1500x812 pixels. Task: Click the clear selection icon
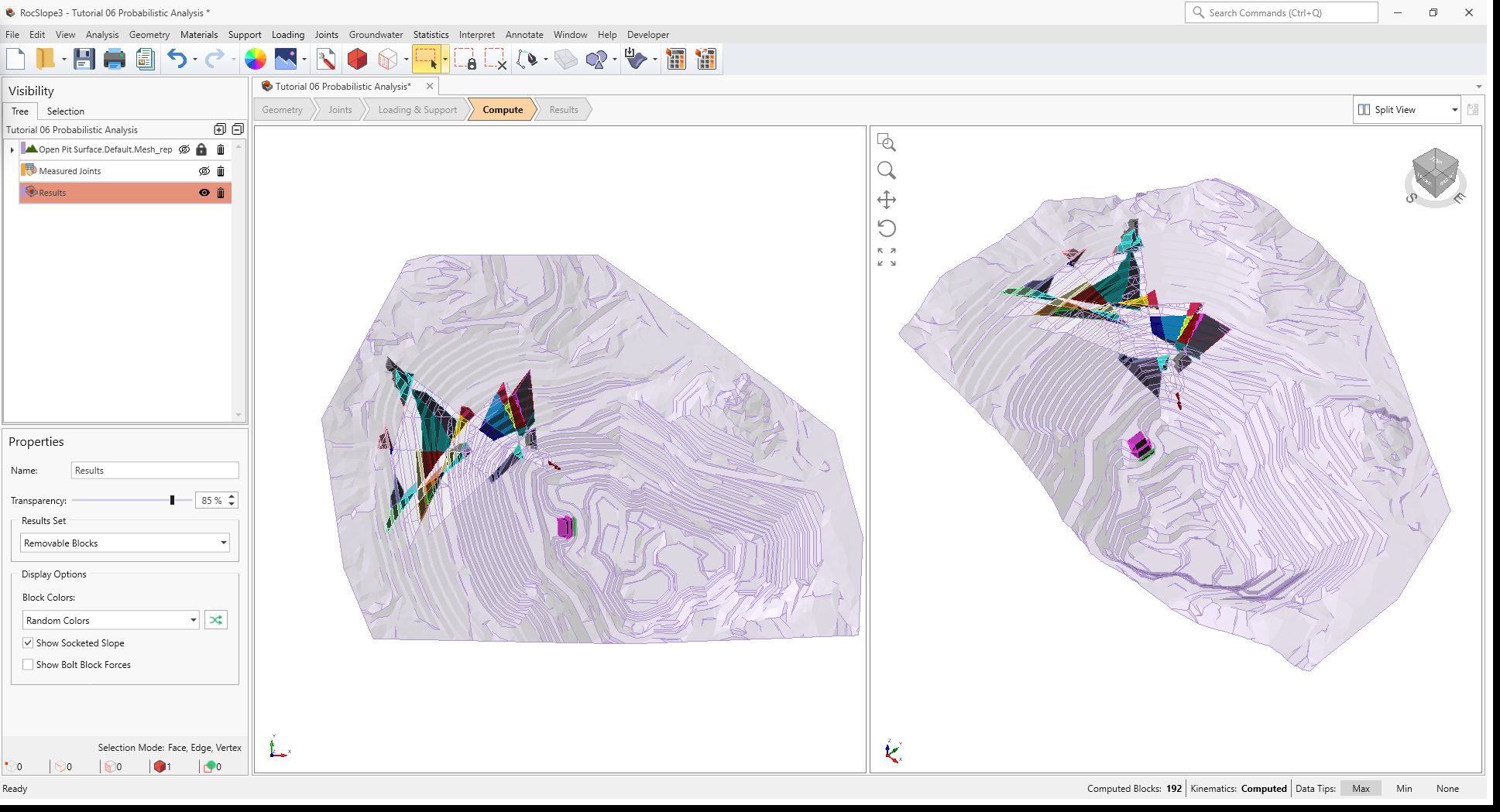496,59
